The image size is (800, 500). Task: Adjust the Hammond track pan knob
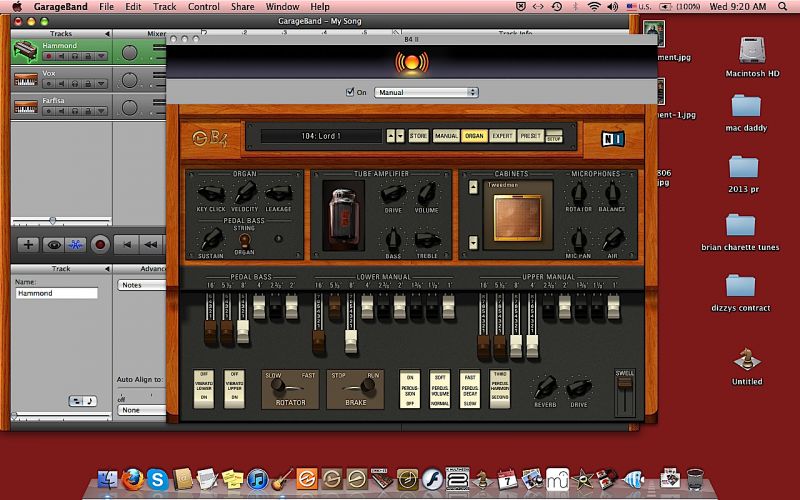[130, 52]
